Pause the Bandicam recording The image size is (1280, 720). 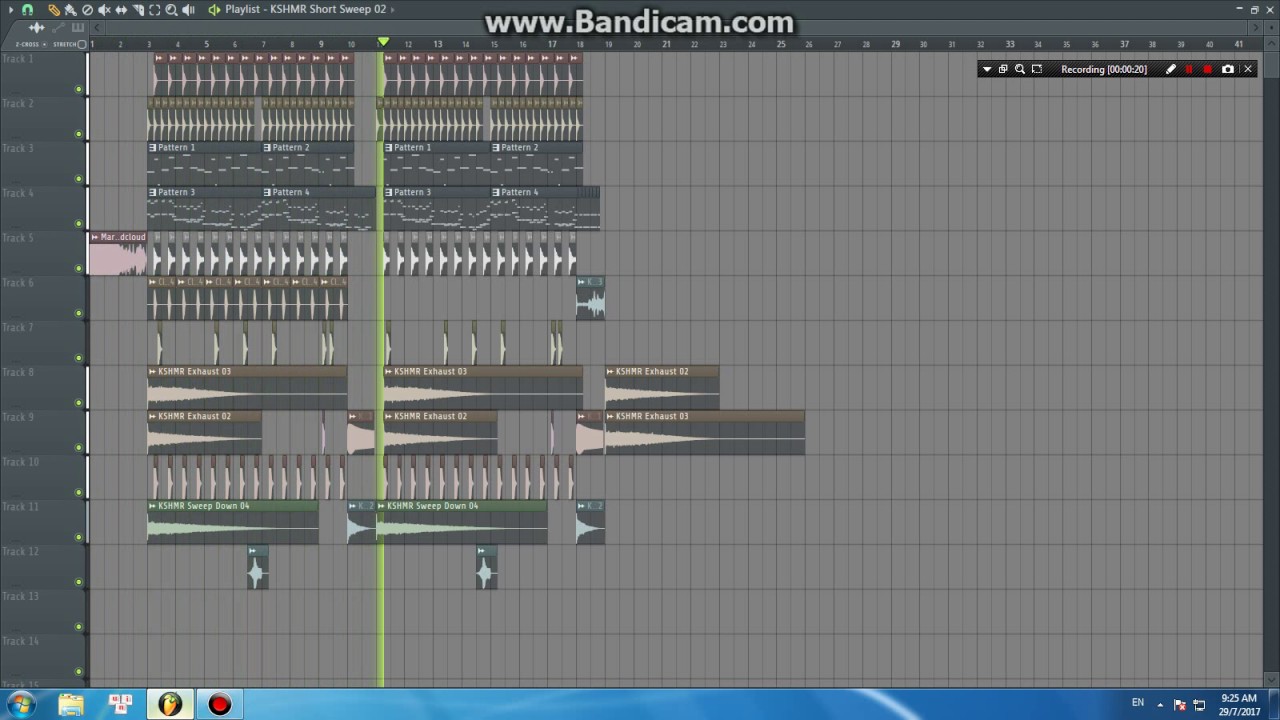pos(1189,69)
